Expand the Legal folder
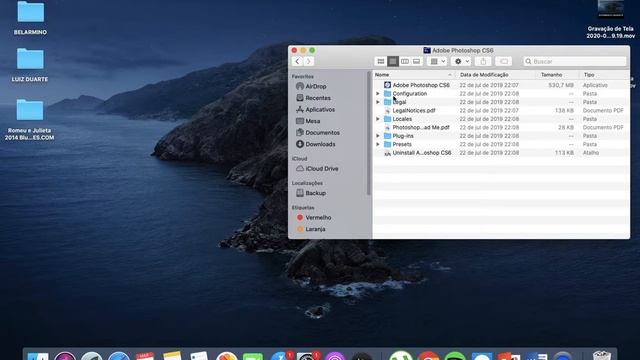The image size is (640, 360). (x=378, y=102)
